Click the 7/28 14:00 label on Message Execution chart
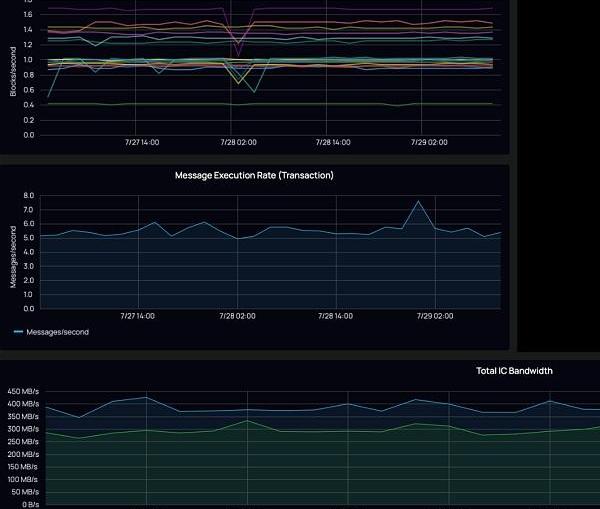600x509 pixels. (x=333, y=316)
